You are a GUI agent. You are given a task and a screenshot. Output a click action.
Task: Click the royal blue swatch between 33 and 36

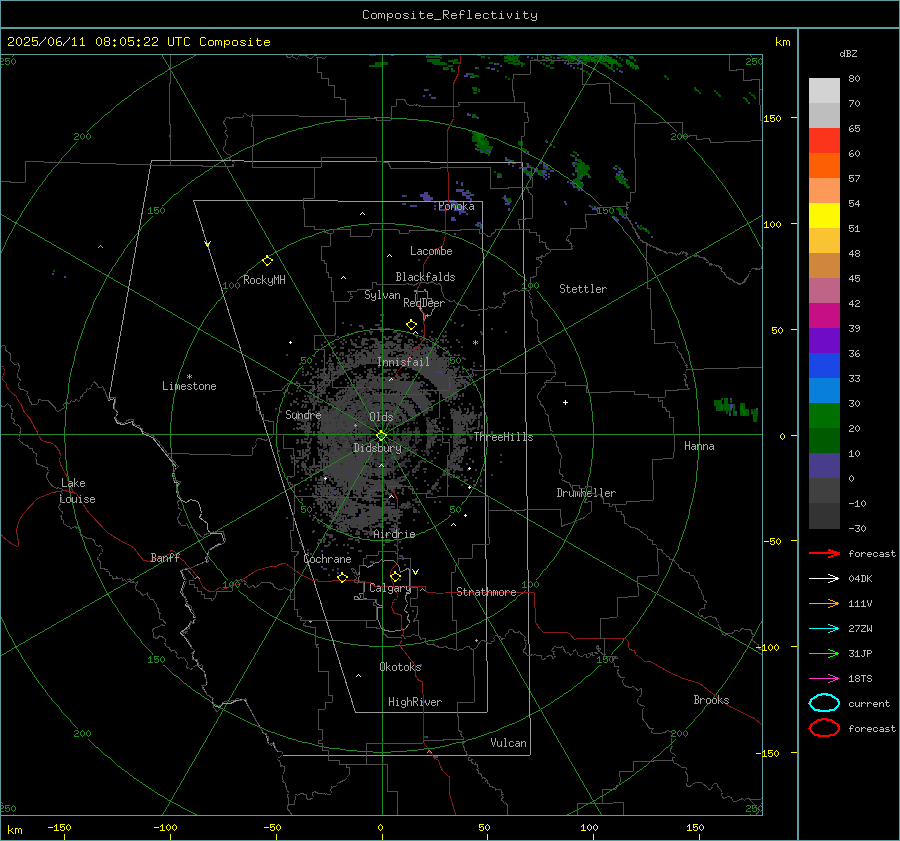pyautogui.click(x=824, y=366)
